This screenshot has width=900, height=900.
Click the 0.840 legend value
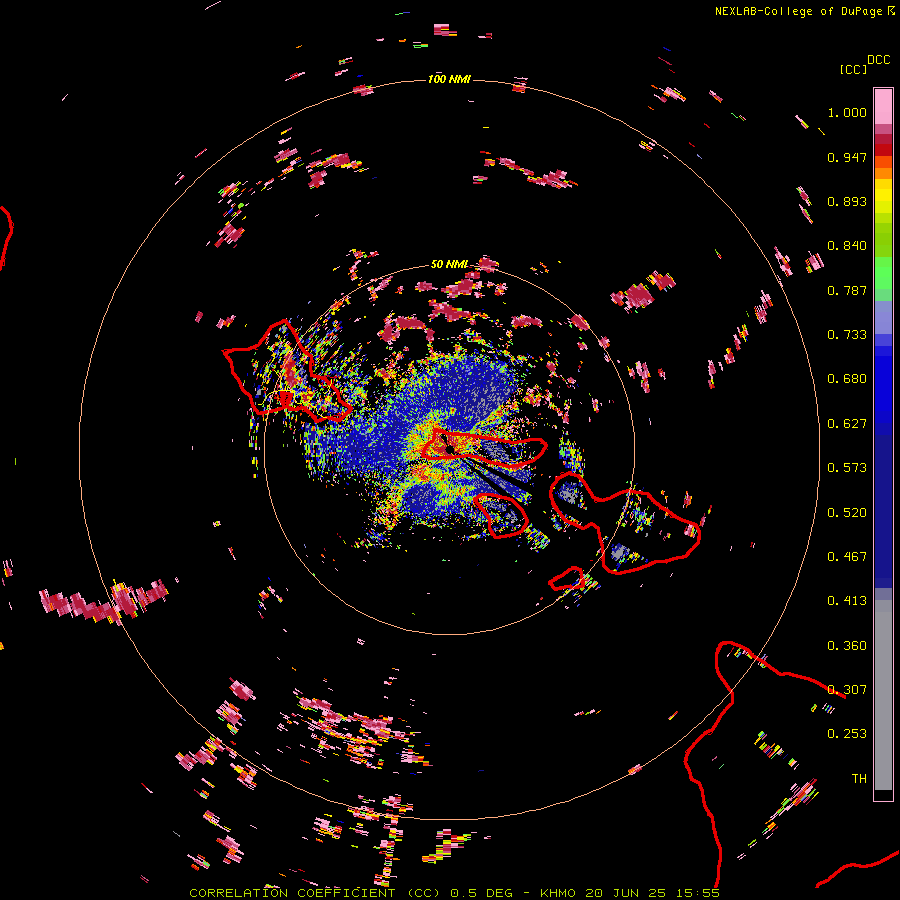(x=847, y=246)
